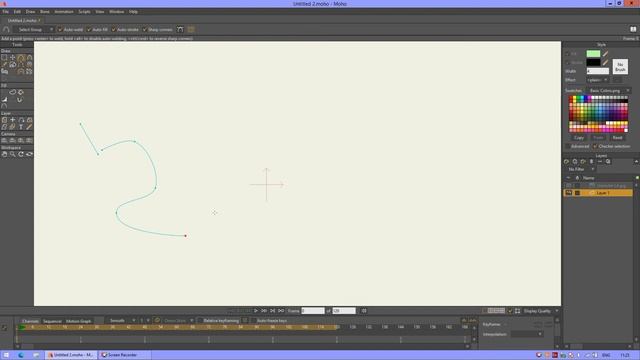This screenshot has width=640, height=360.
Task: Toggle the Checker selection checkbox
Action: click(595, 146)
